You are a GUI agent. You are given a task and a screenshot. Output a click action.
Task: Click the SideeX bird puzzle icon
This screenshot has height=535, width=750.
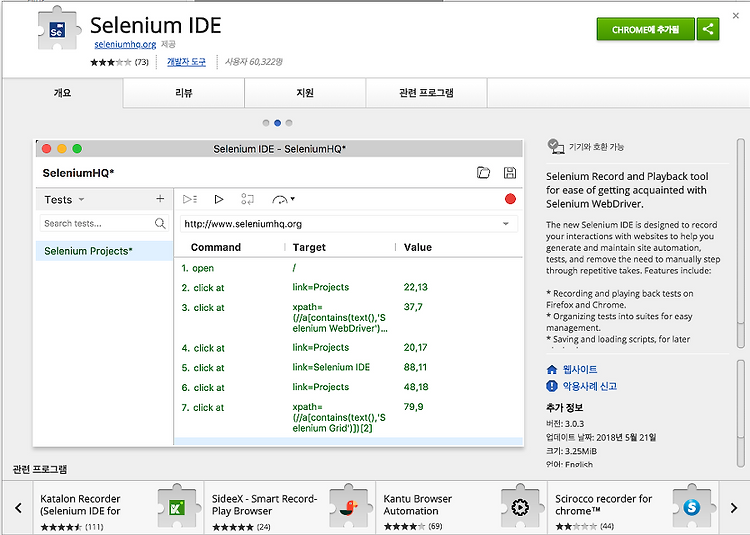pos(349,507)
